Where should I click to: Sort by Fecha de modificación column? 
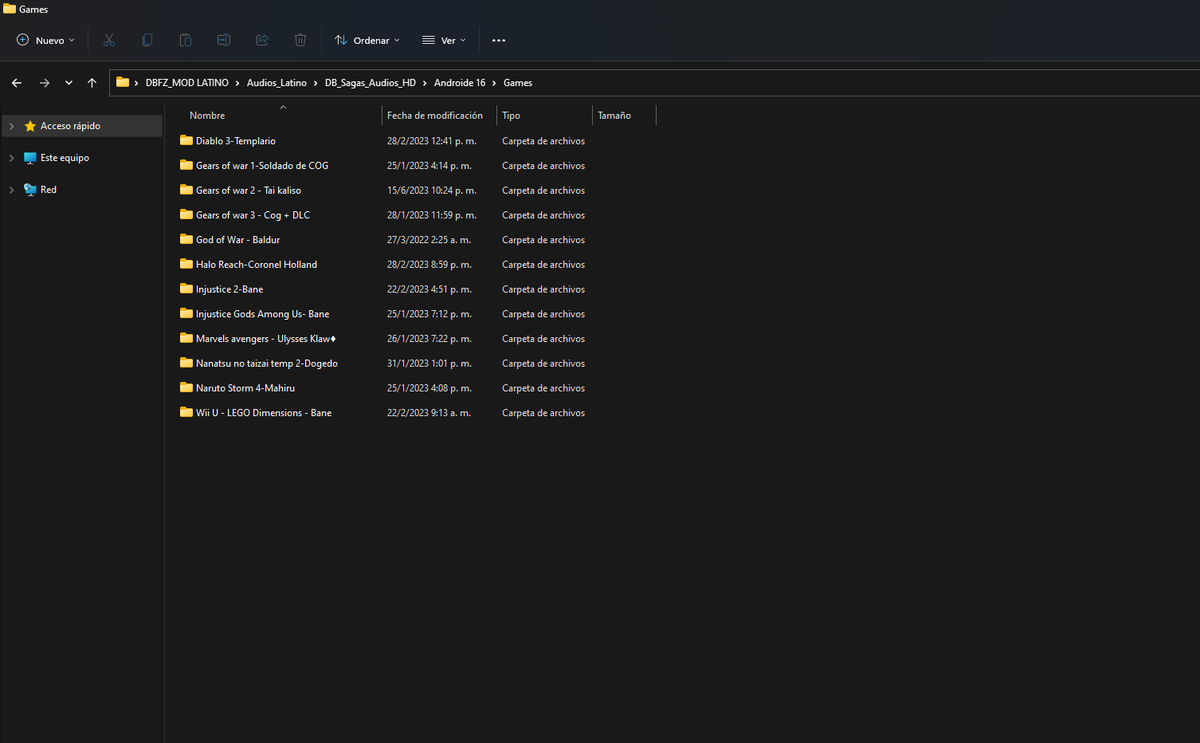pyautogui.click(x=435, y=116)
